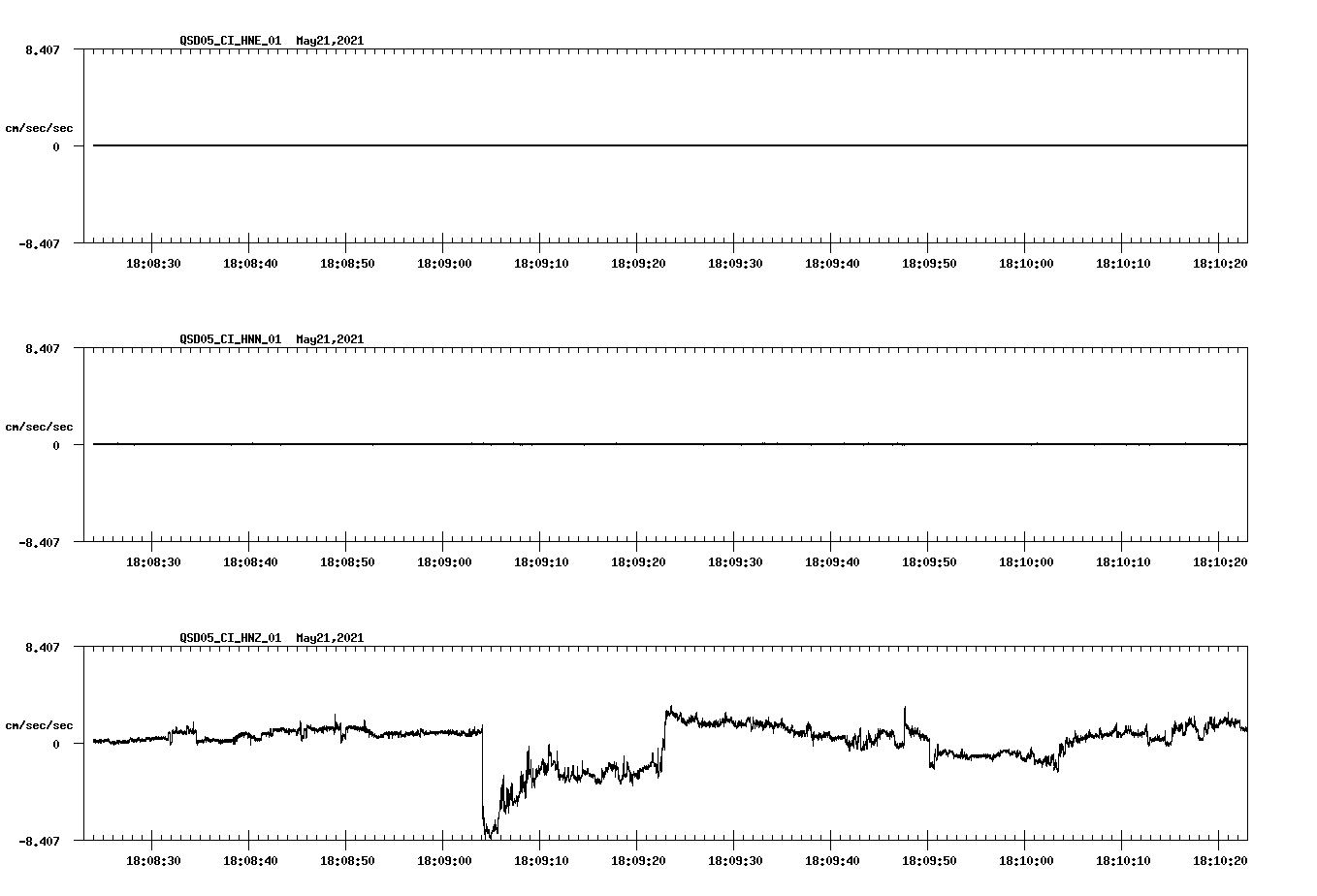1317x896 pixels.
Task: Select the QSD05_CI_HNZ_01 channel label
Action: point(230,638)
